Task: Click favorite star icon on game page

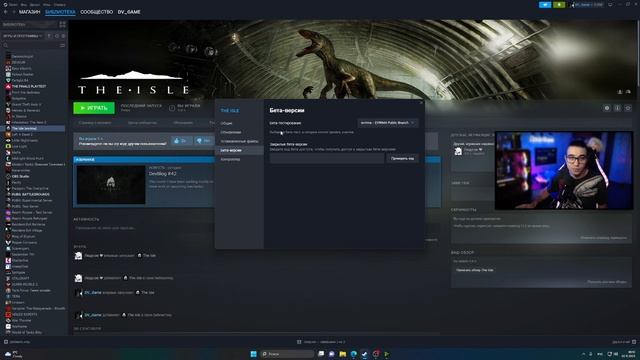Action: pos(628,108)
